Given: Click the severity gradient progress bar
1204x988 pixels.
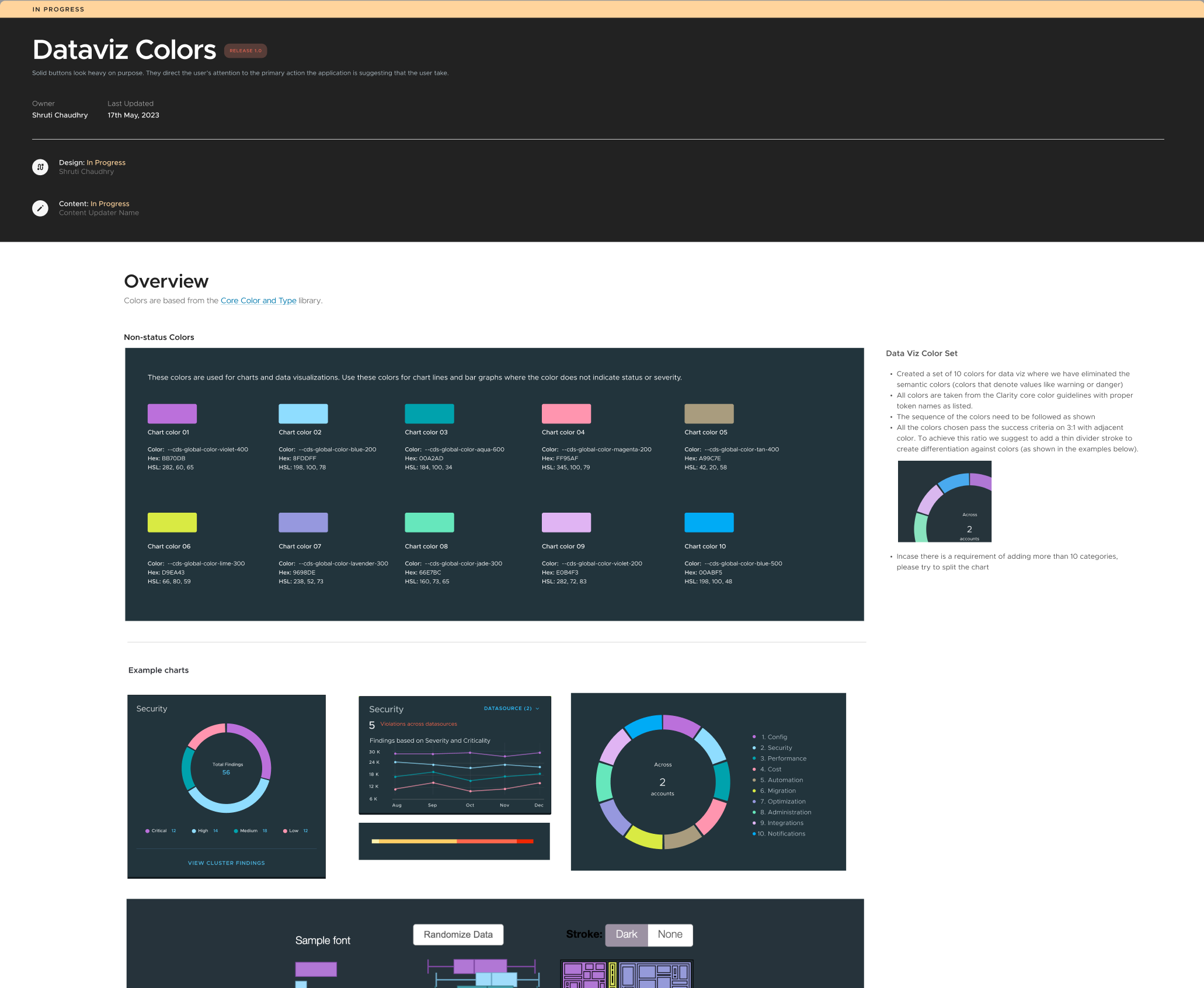Looking at the screenshot, I should (x=453, y=841).
